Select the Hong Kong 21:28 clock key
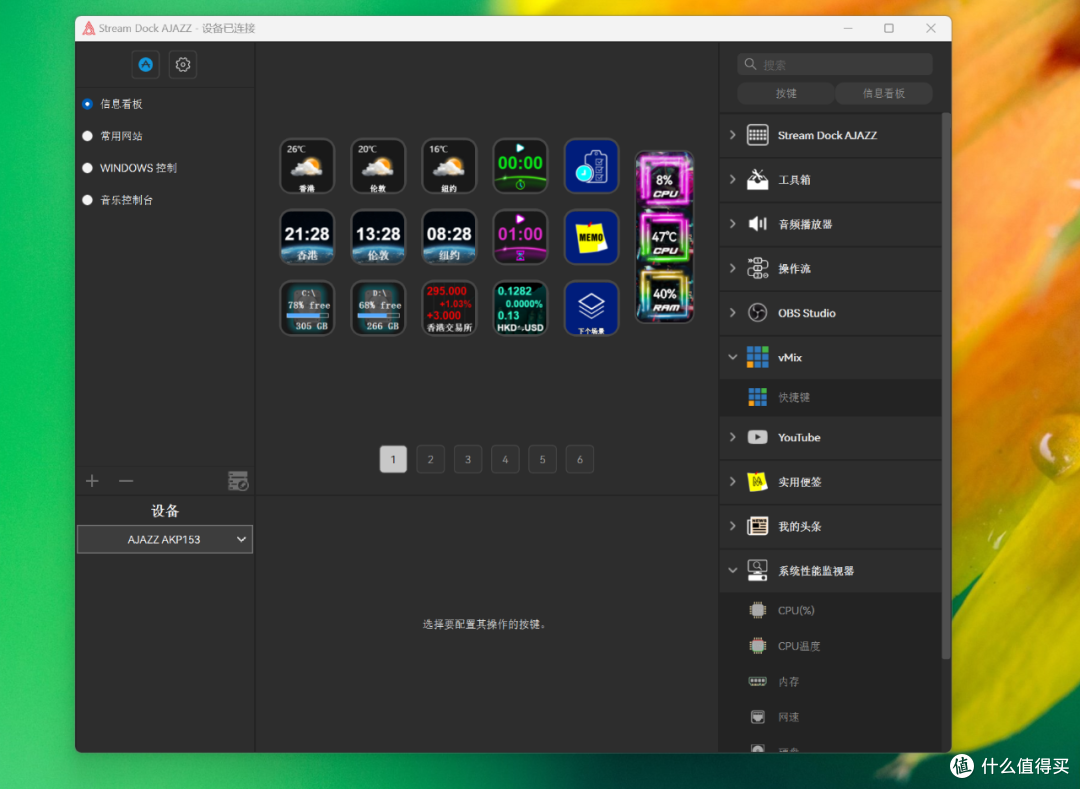1080x789 pixels. tap(307, 237)
